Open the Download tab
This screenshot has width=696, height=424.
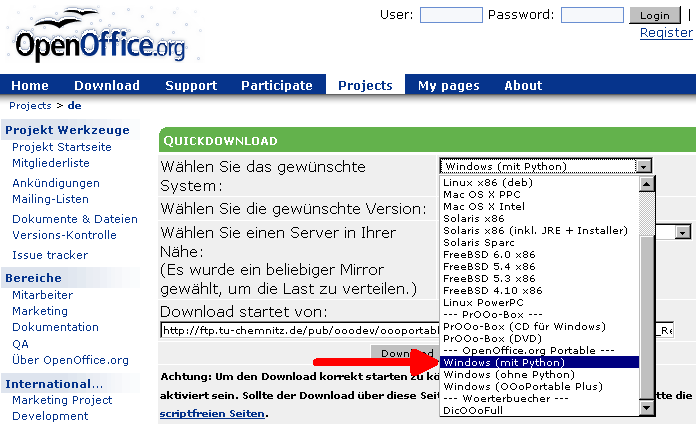107,85
